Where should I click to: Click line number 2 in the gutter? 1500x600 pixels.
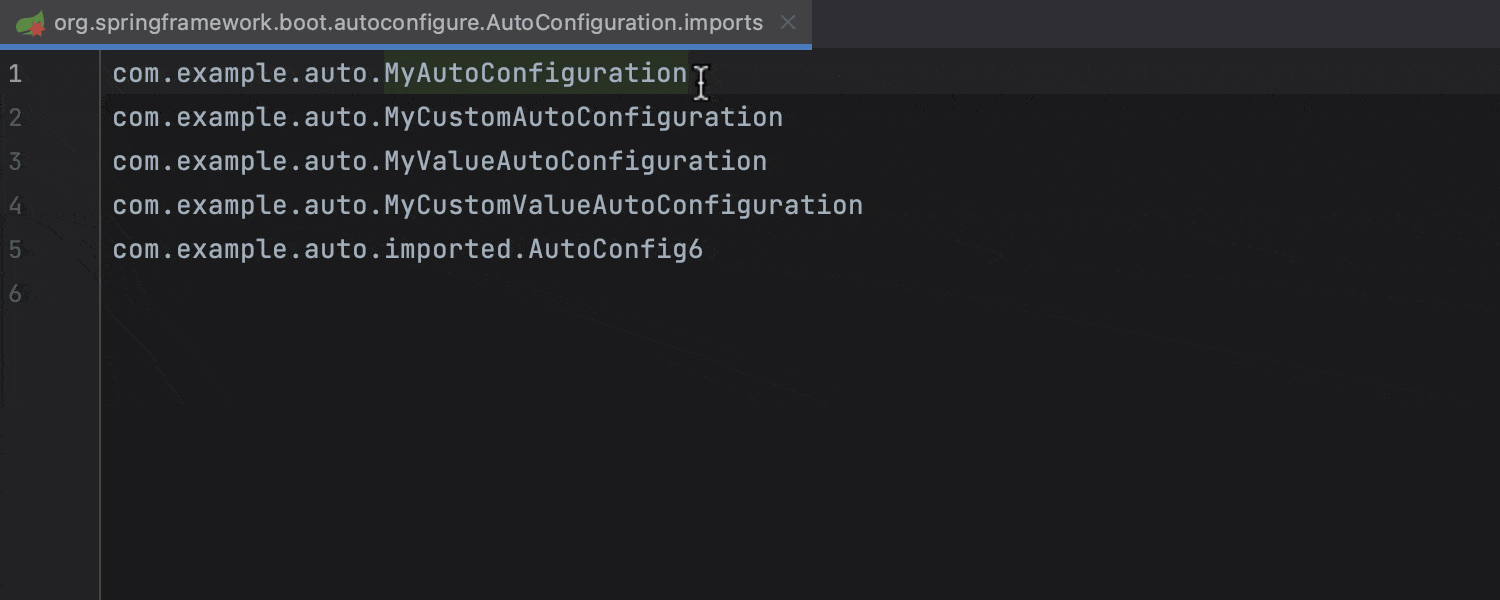[x=14, y=117]
